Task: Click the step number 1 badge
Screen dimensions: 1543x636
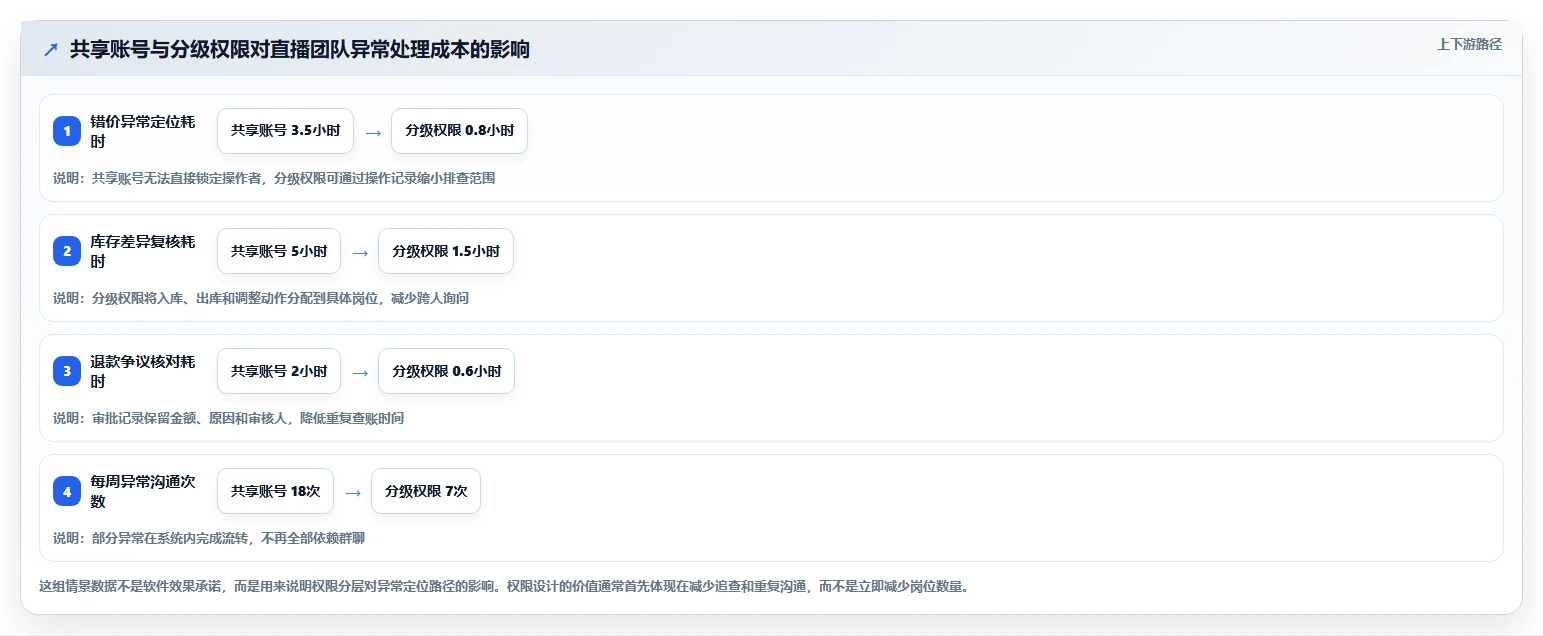Action: 67,131
